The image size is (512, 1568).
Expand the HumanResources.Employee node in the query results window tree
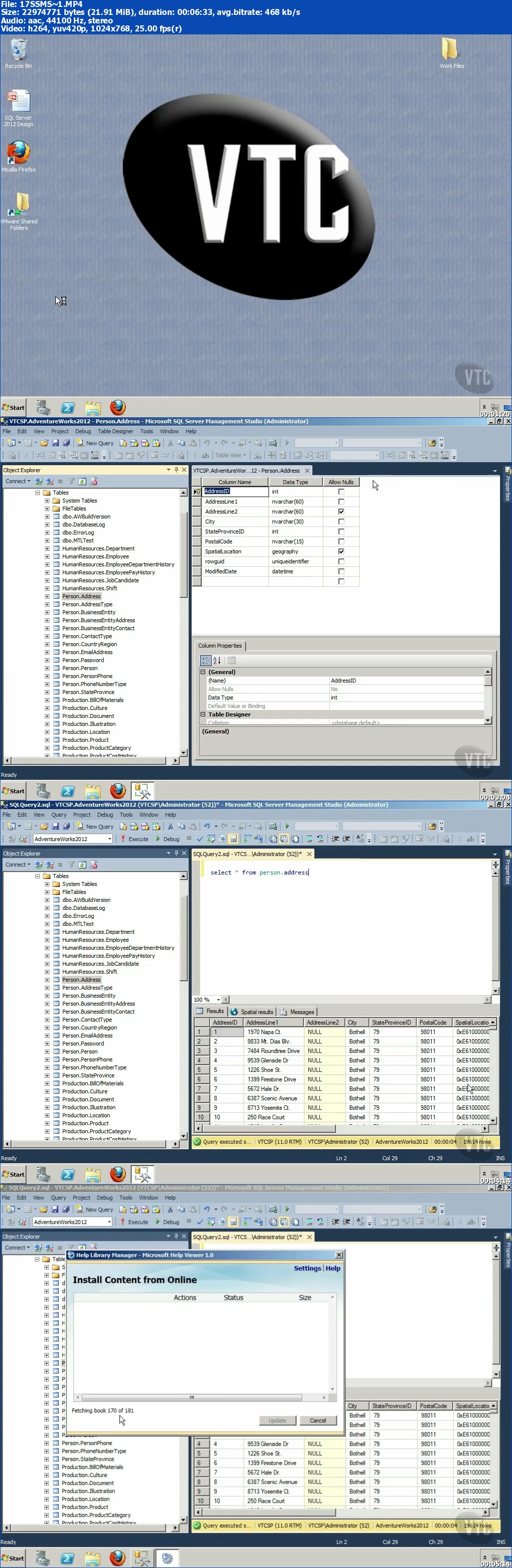[47, 939]
